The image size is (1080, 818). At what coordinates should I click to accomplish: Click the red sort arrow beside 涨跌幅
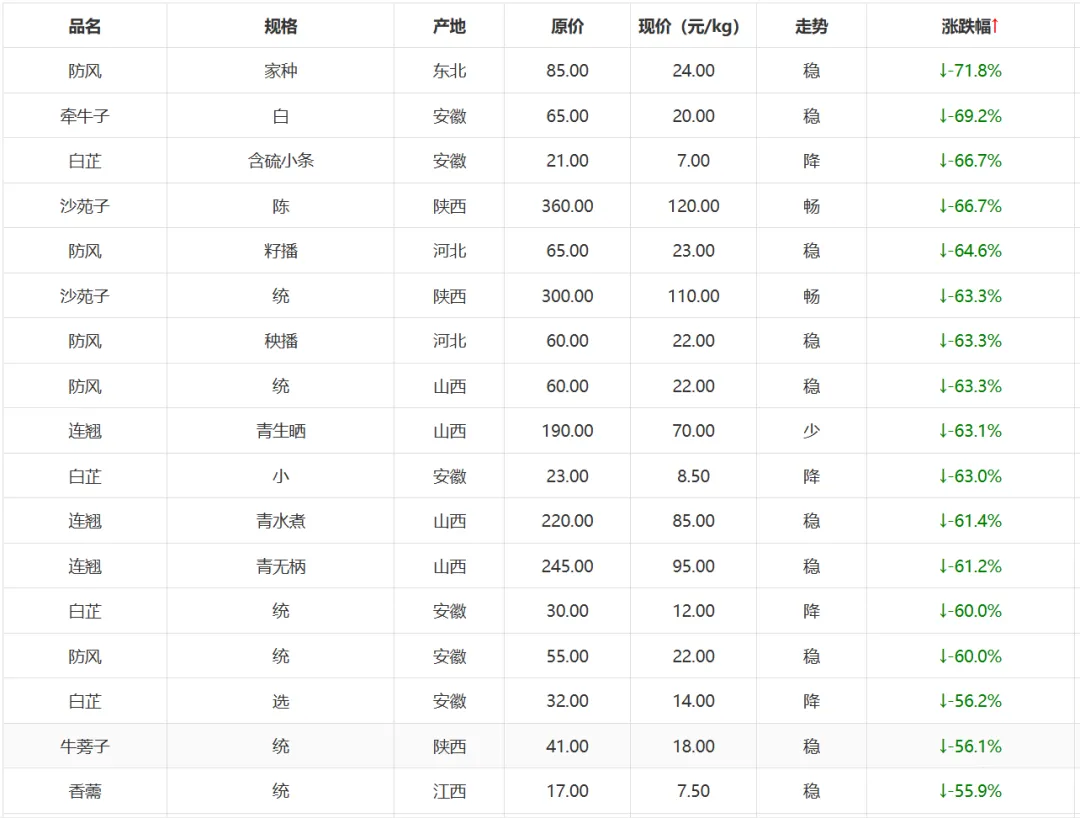[995, 26]
